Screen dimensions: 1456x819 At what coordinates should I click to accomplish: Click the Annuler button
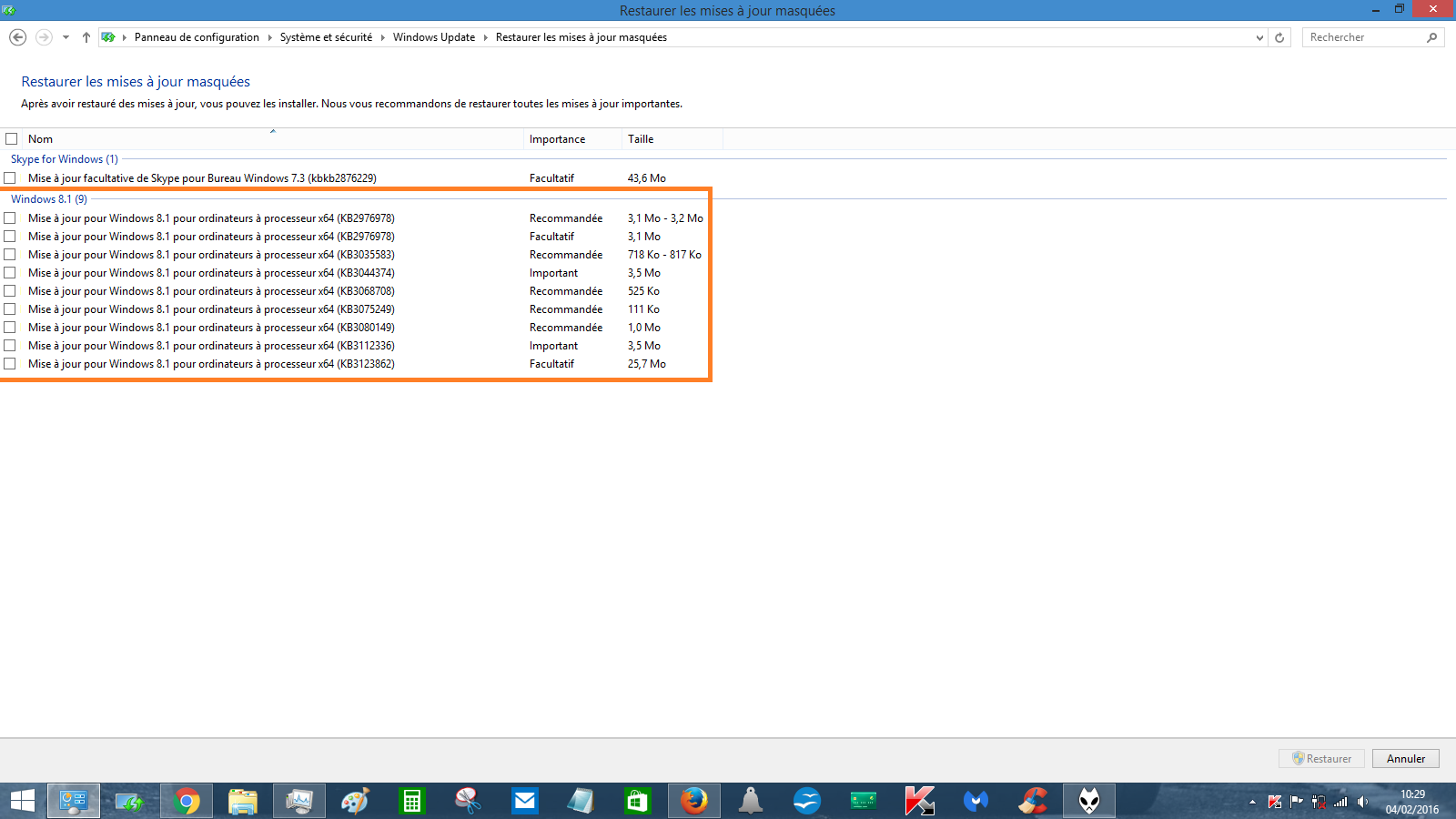click(1405, 759)
